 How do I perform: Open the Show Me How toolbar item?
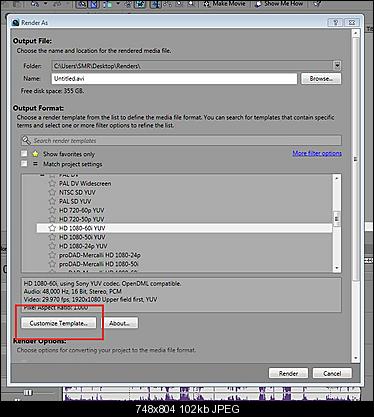click(279, 4)
